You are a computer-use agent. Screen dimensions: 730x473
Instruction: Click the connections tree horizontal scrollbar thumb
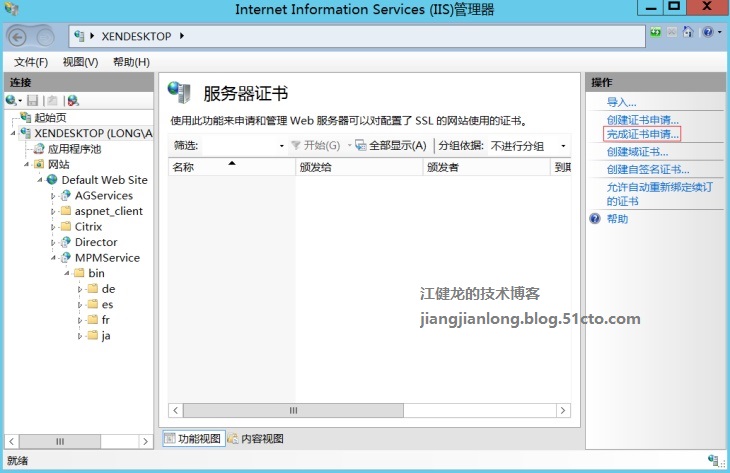tap(60, 441)
